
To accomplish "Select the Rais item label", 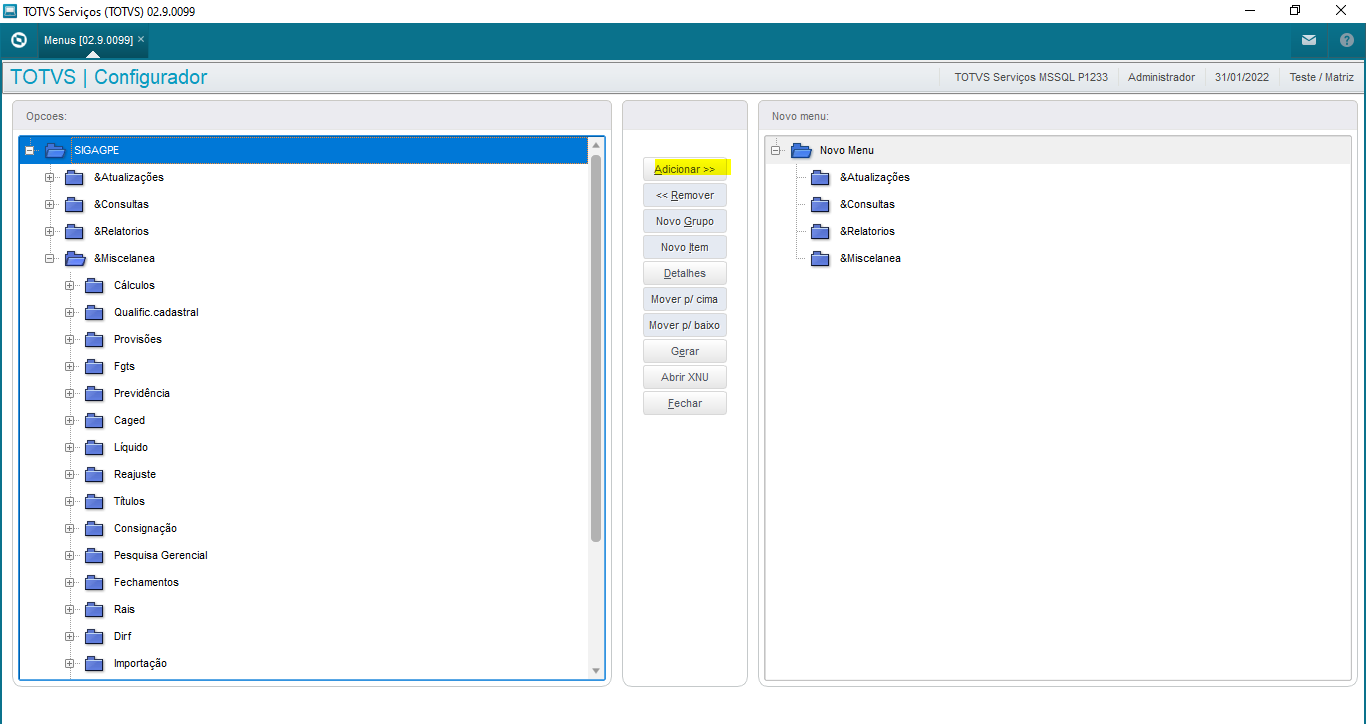I will (x=124, y=609).
